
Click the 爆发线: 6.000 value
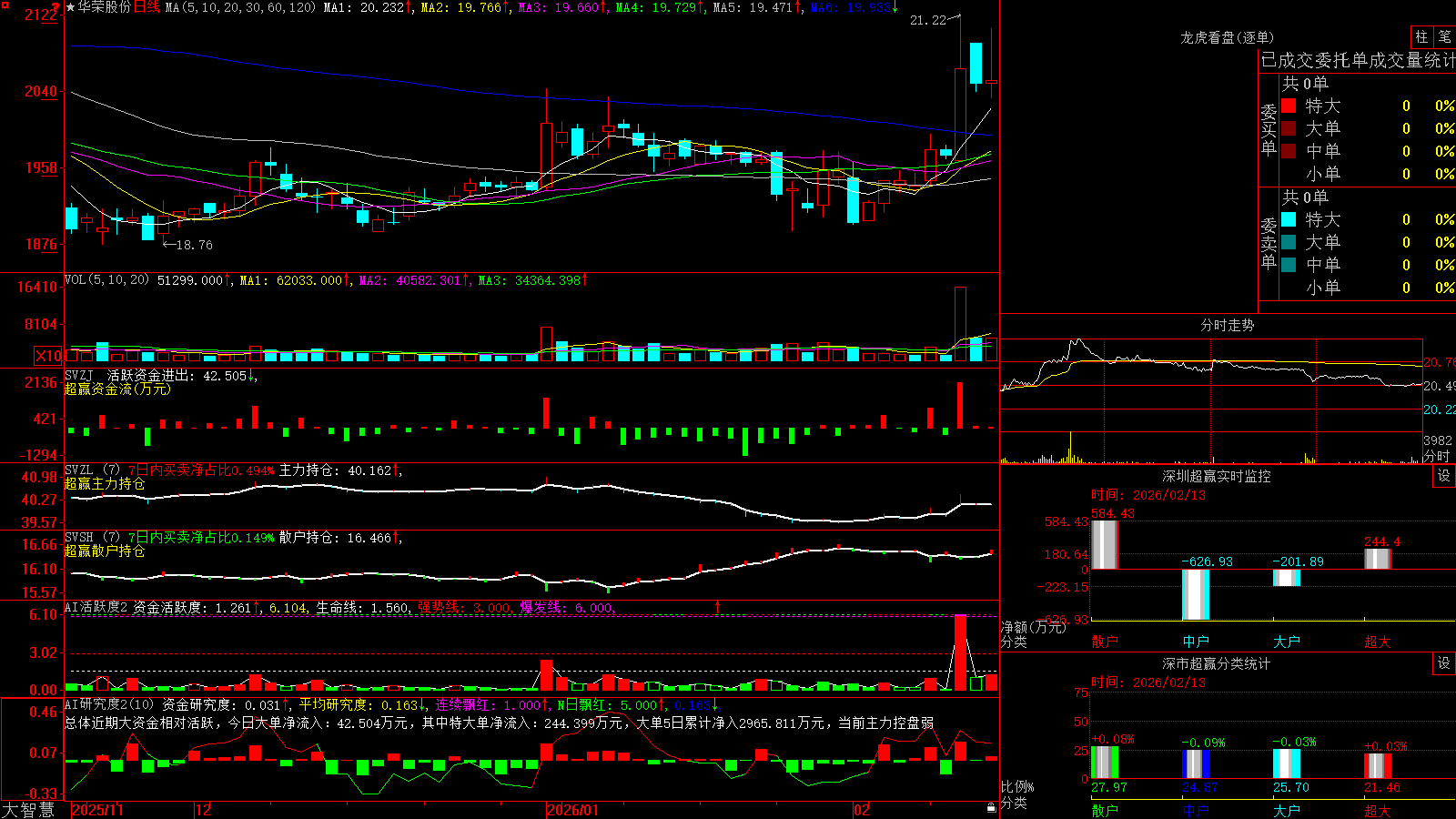pyautogui.click(x=566, y=607)
